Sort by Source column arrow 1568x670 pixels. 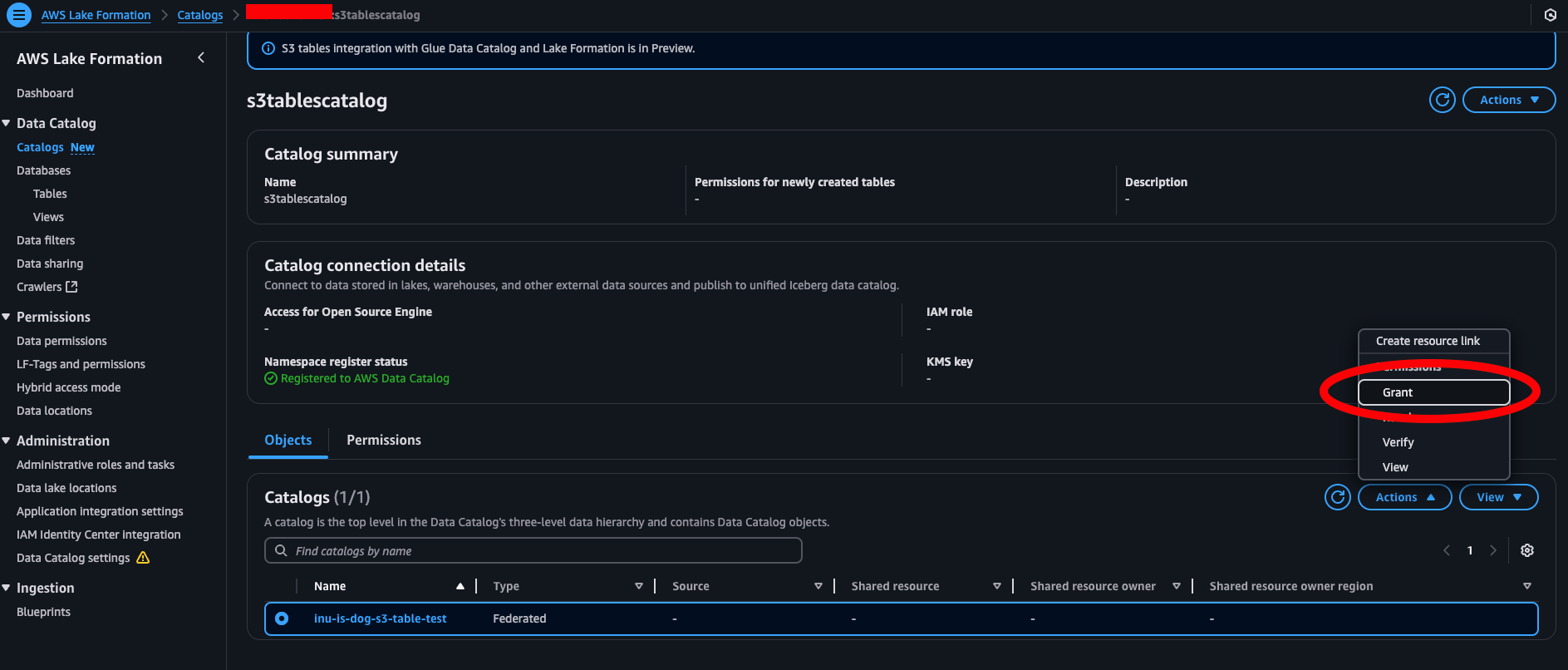click(818, 586)
